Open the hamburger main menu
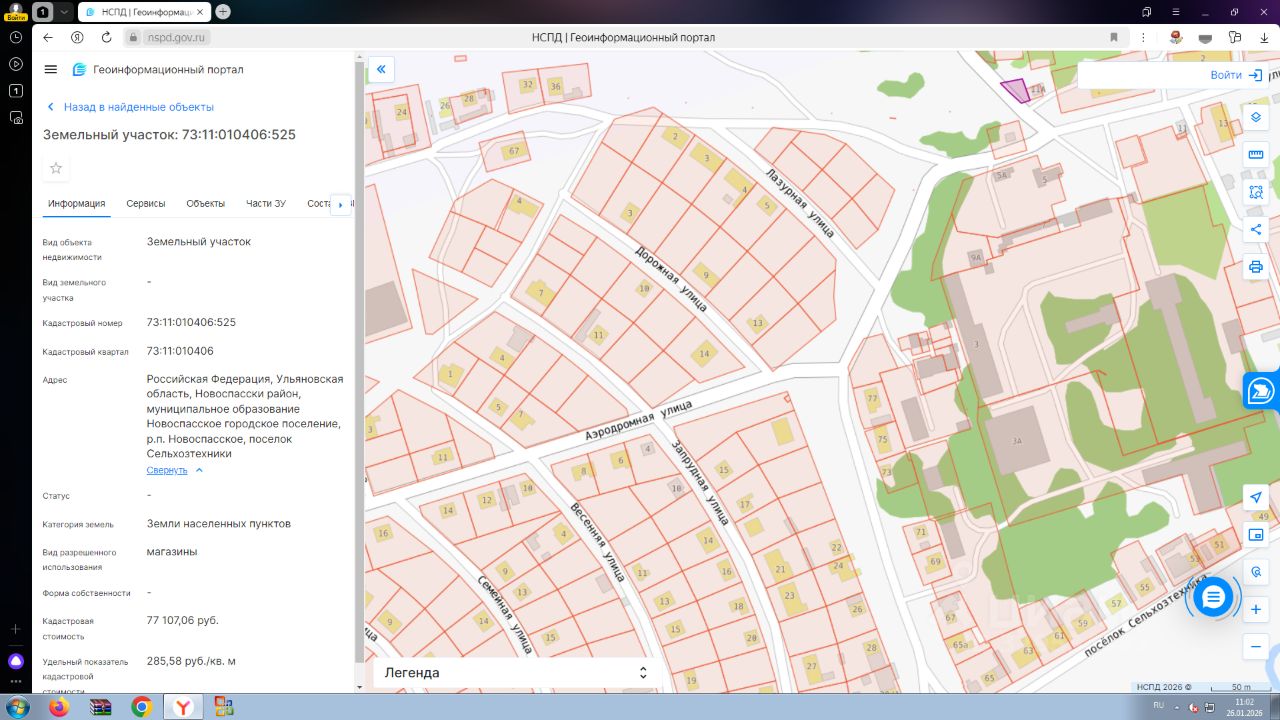 pyautogui.click(x=51, y=69)
